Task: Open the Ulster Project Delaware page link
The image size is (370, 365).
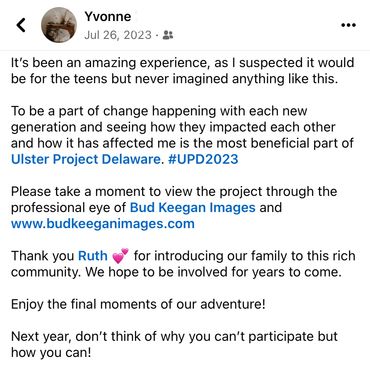Action: pos(86,159)
